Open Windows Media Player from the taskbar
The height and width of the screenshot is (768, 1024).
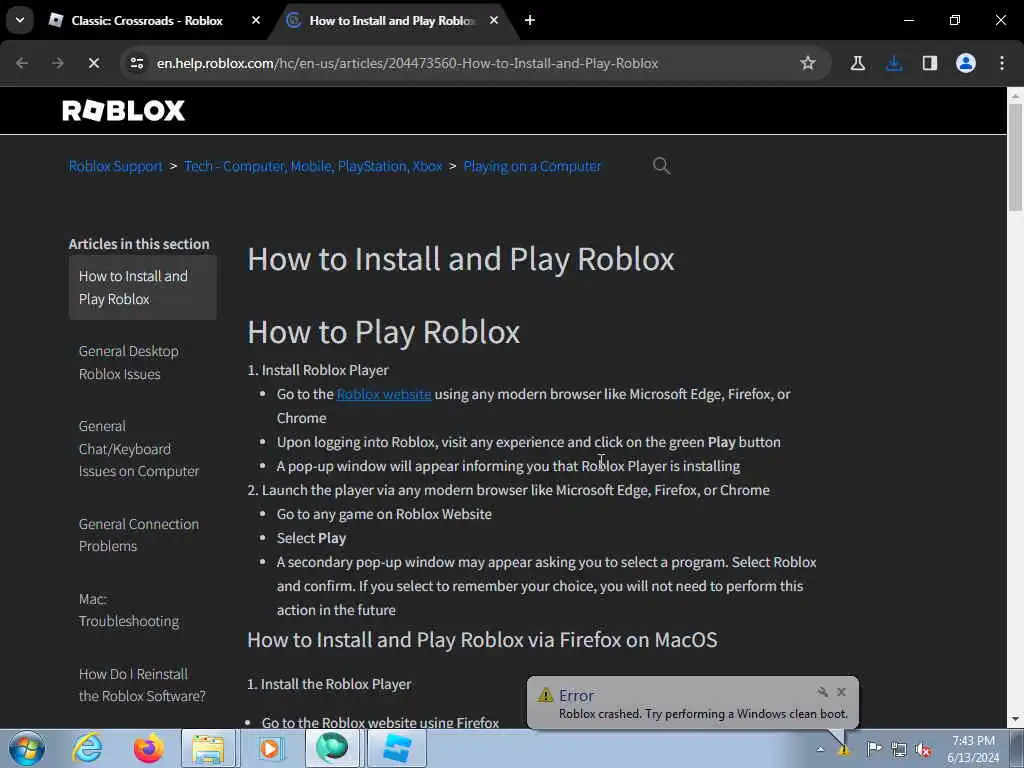270,748
